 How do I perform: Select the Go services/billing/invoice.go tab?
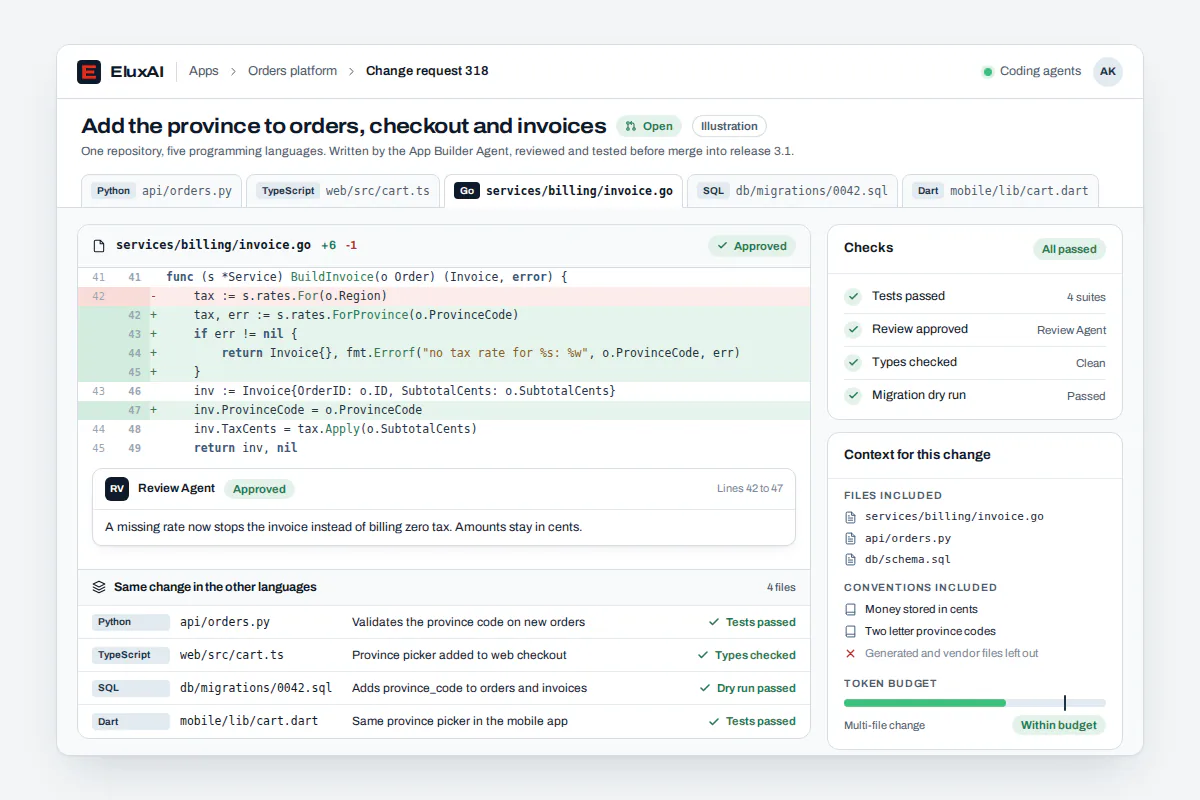point(564,191)
